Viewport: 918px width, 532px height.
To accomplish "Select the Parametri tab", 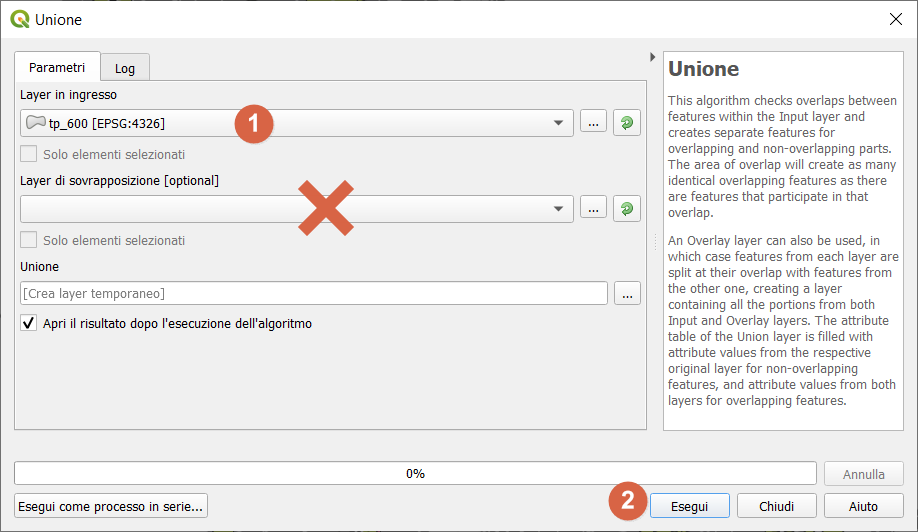I will (57, 67).
